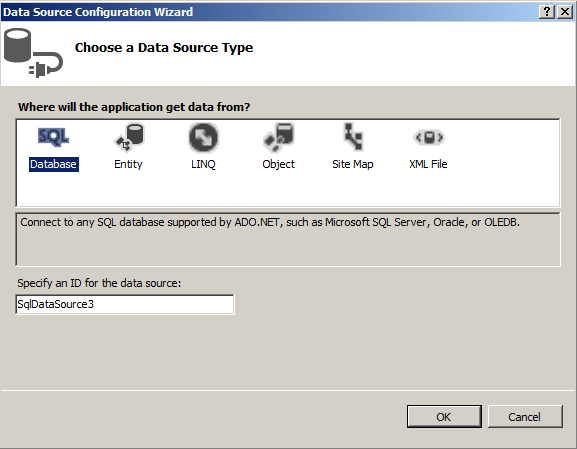Focus the SqlDataSource3 ID text field
The image size is (577, 449).
tap(125, 304)
